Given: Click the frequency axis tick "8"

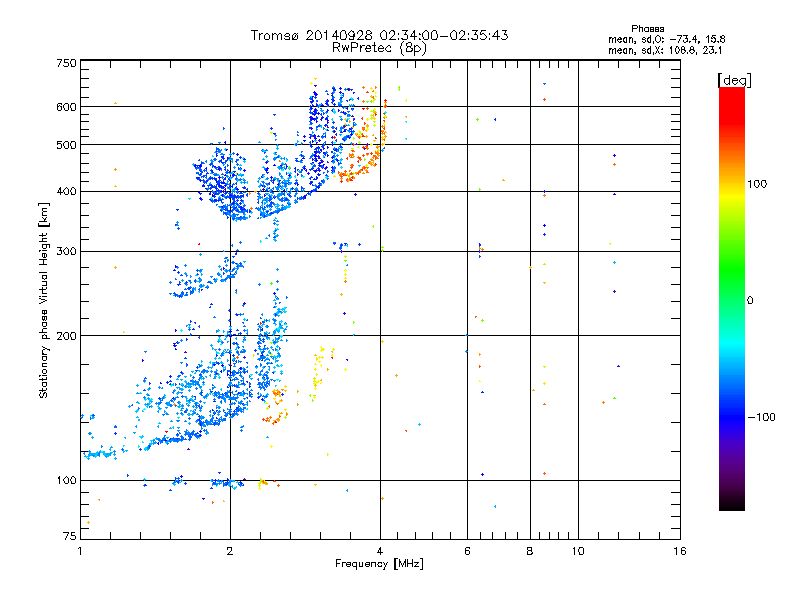Looking at the screenshot, I should tap(530, 551).
